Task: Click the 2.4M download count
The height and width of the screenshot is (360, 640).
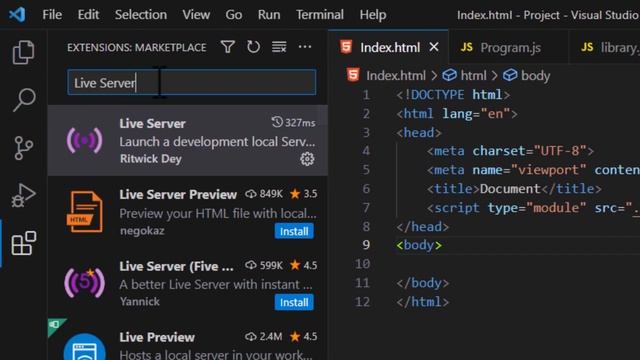Action: tap(271, 337)
